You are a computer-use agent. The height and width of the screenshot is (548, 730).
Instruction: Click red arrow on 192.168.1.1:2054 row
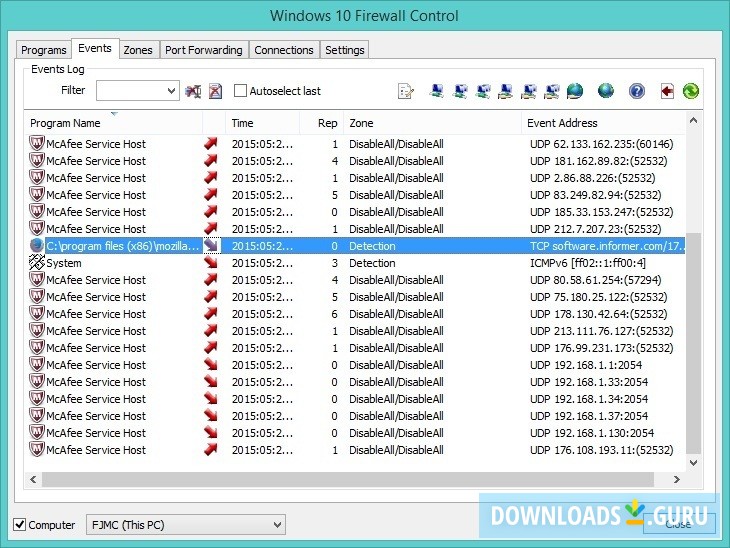click(211, 365)
